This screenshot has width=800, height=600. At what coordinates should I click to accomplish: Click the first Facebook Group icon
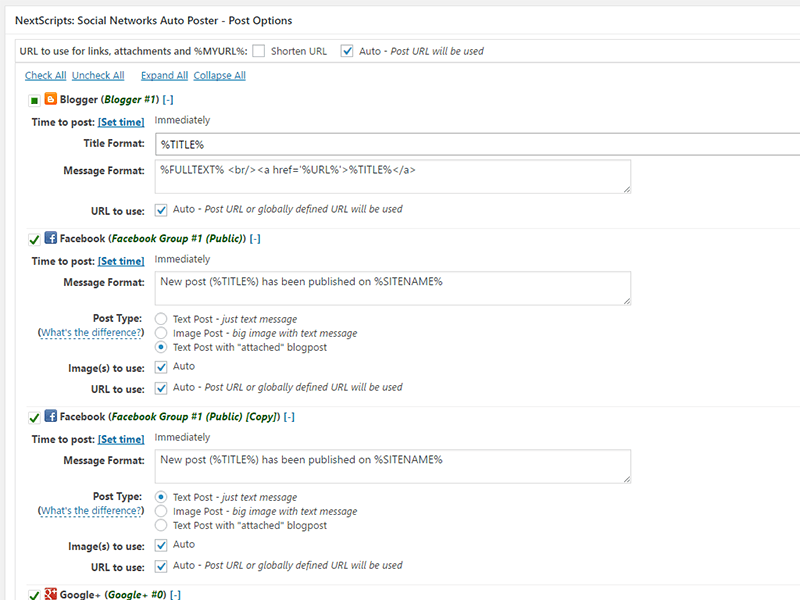(x=51, y=239)
